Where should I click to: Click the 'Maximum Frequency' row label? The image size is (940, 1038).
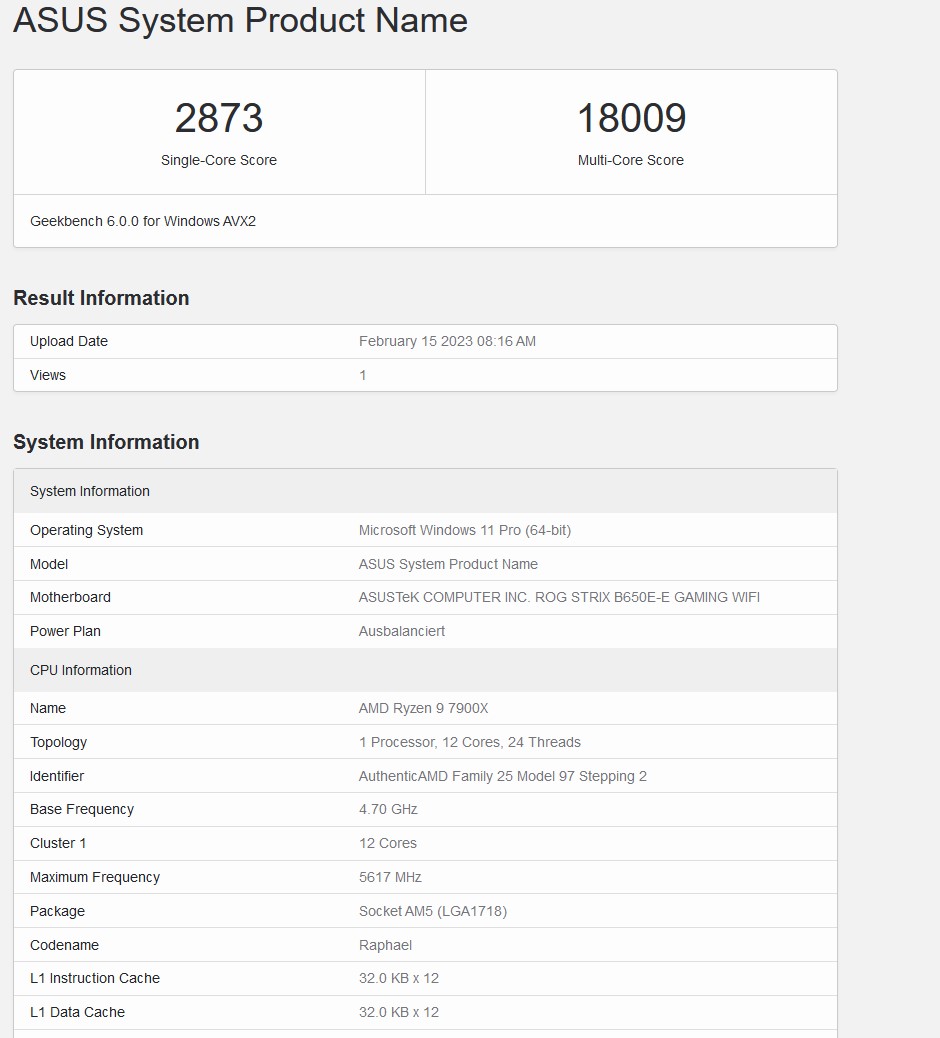click(95, 877)
